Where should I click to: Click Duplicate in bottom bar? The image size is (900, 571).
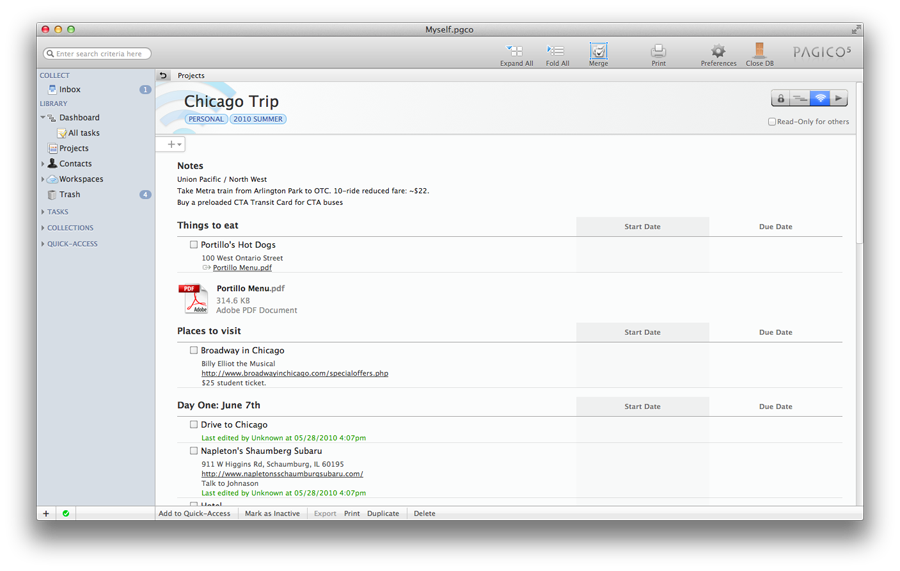383,514
